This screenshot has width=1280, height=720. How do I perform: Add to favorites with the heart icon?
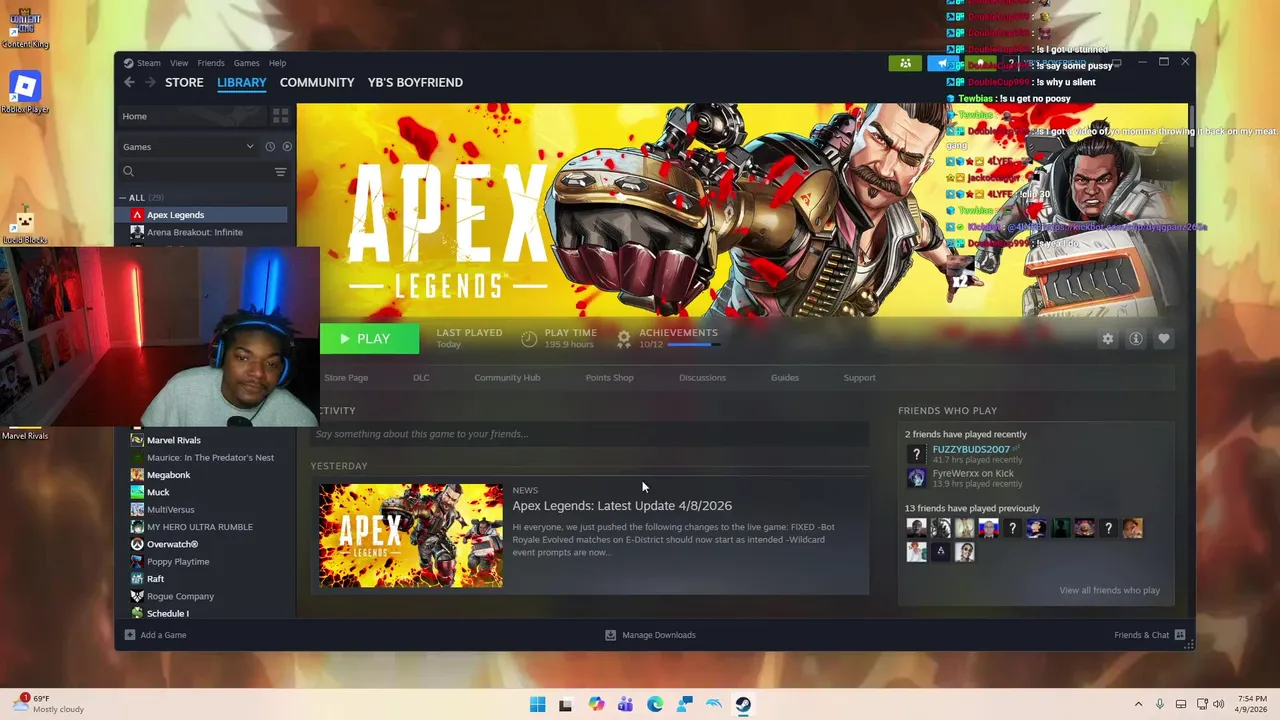pyautogui.click(x=1163, y=339)
